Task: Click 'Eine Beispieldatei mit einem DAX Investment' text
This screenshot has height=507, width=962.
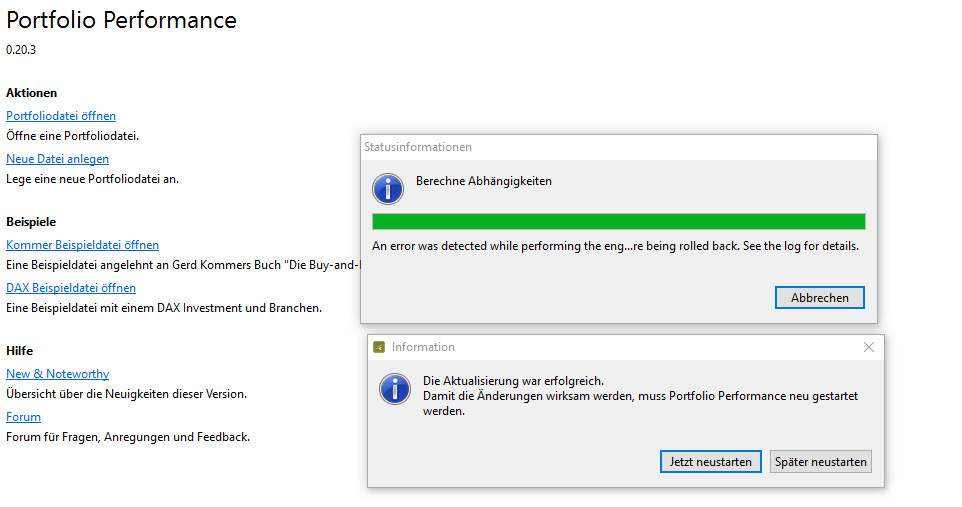Action: click(164, 308)
